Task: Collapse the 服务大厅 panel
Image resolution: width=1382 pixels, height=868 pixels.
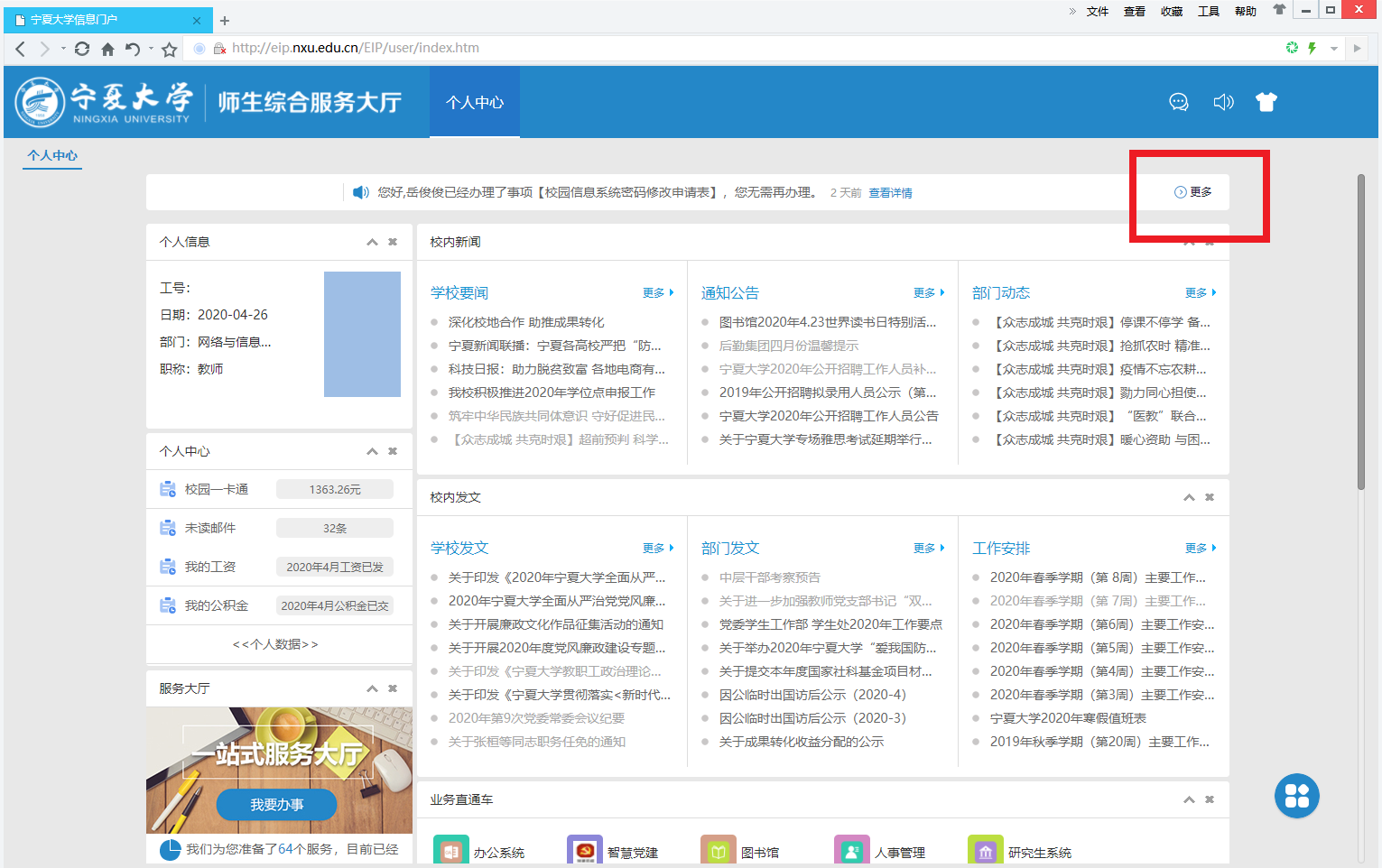Action: [372, 688]
